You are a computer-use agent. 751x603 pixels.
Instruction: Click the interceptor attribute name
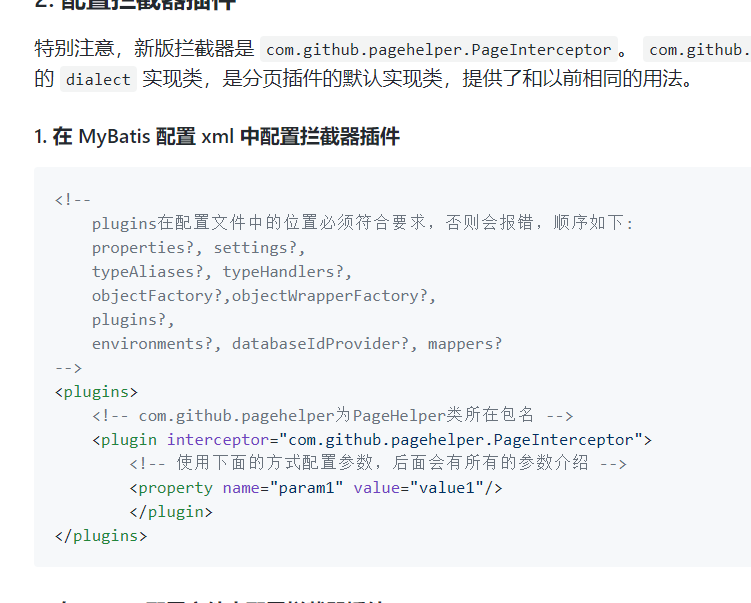[218, 440]
